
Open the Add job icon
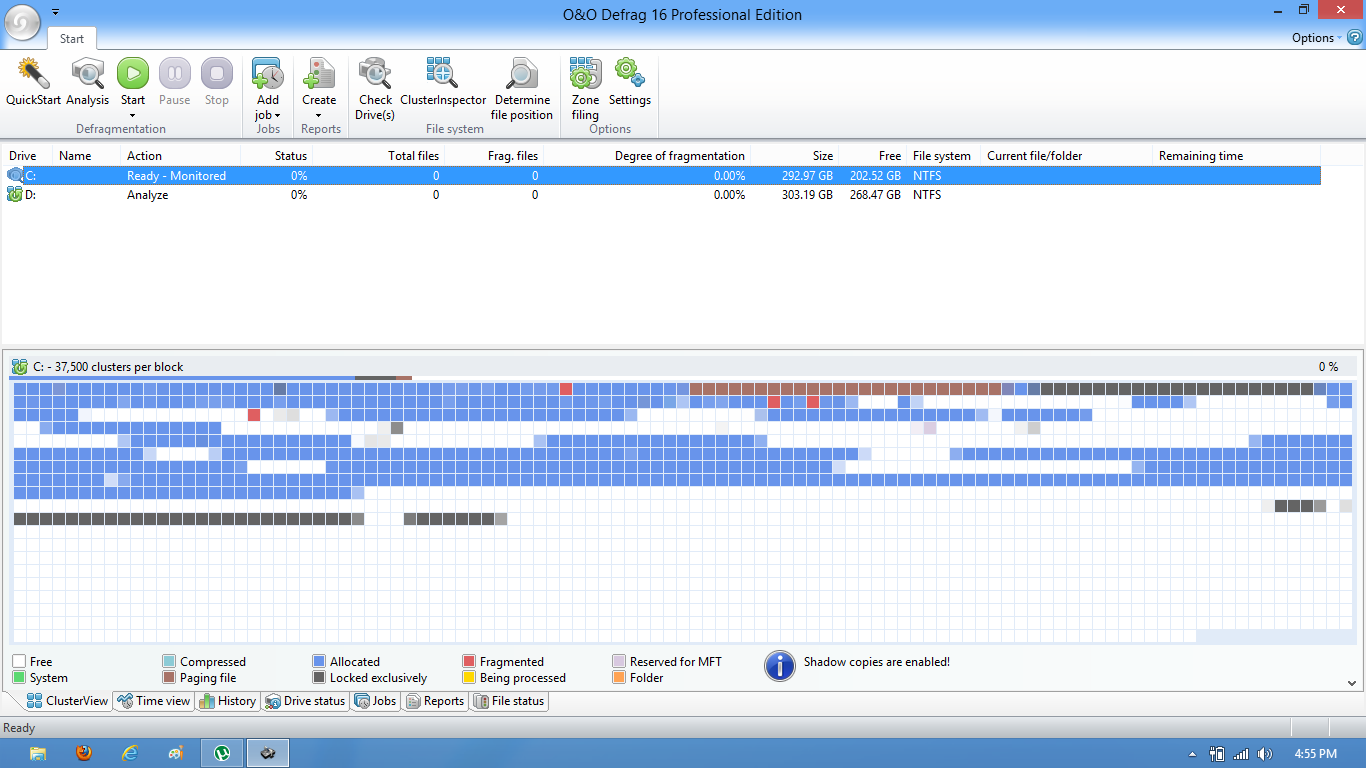[268, 74]
